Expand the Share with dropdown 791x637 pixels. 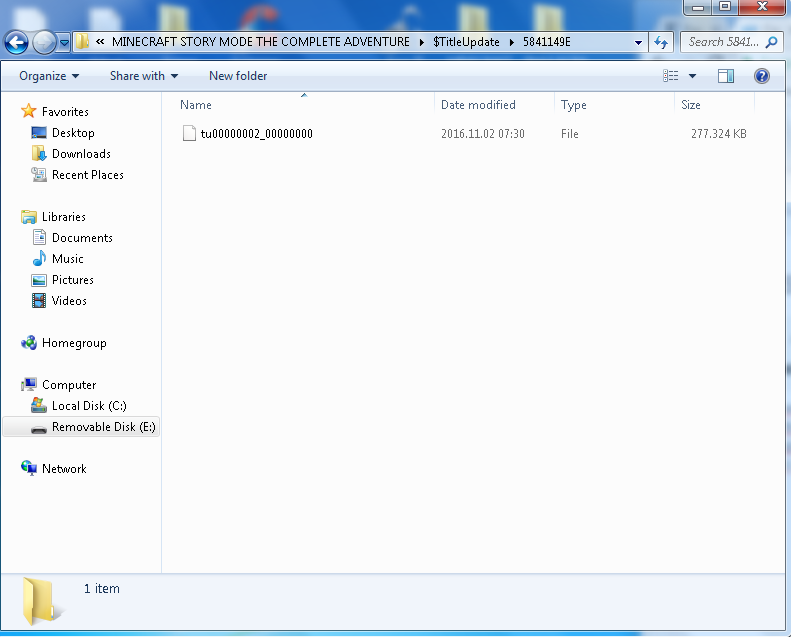tap(143, 76)
